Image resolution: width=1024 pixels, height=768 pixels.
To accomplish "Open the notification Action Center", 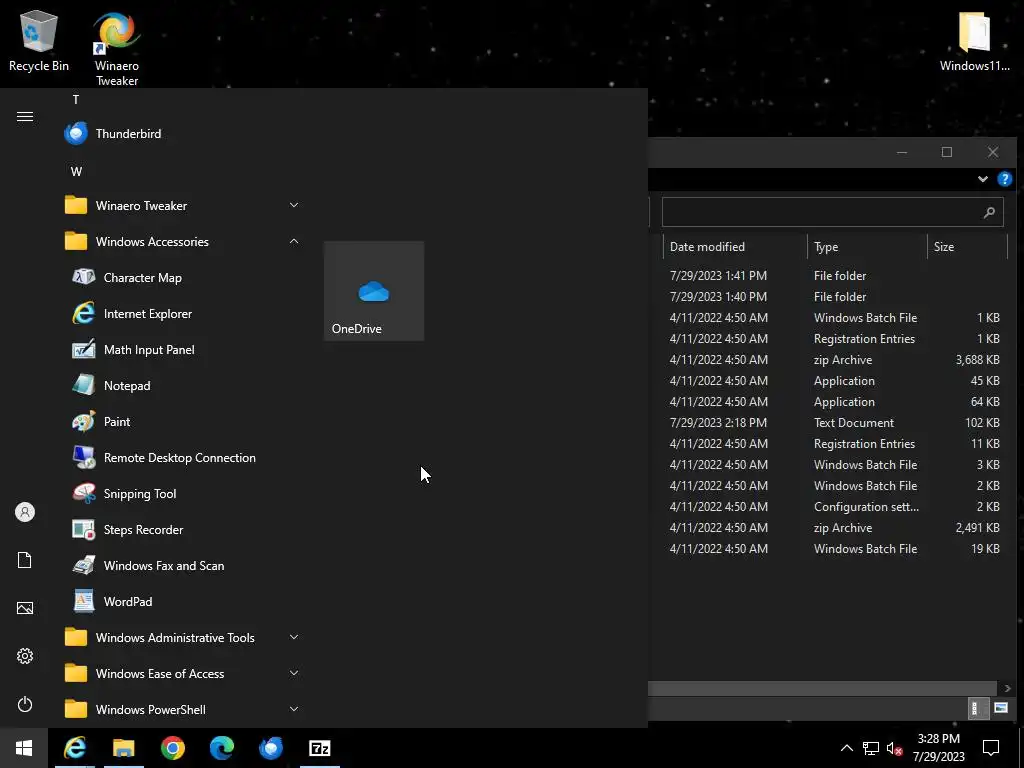I will [991, 748].
